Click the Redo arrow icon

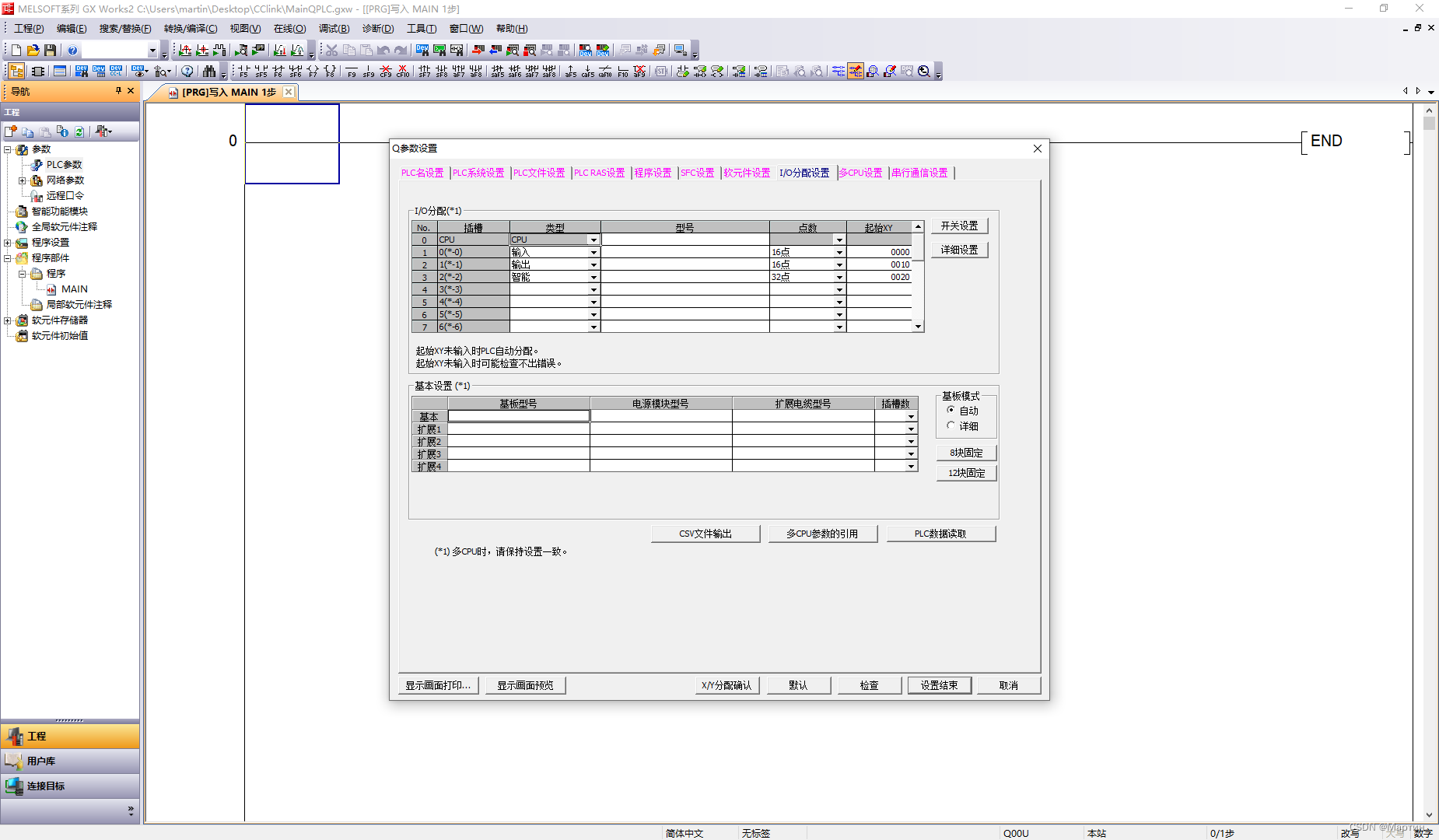[401, 51]
